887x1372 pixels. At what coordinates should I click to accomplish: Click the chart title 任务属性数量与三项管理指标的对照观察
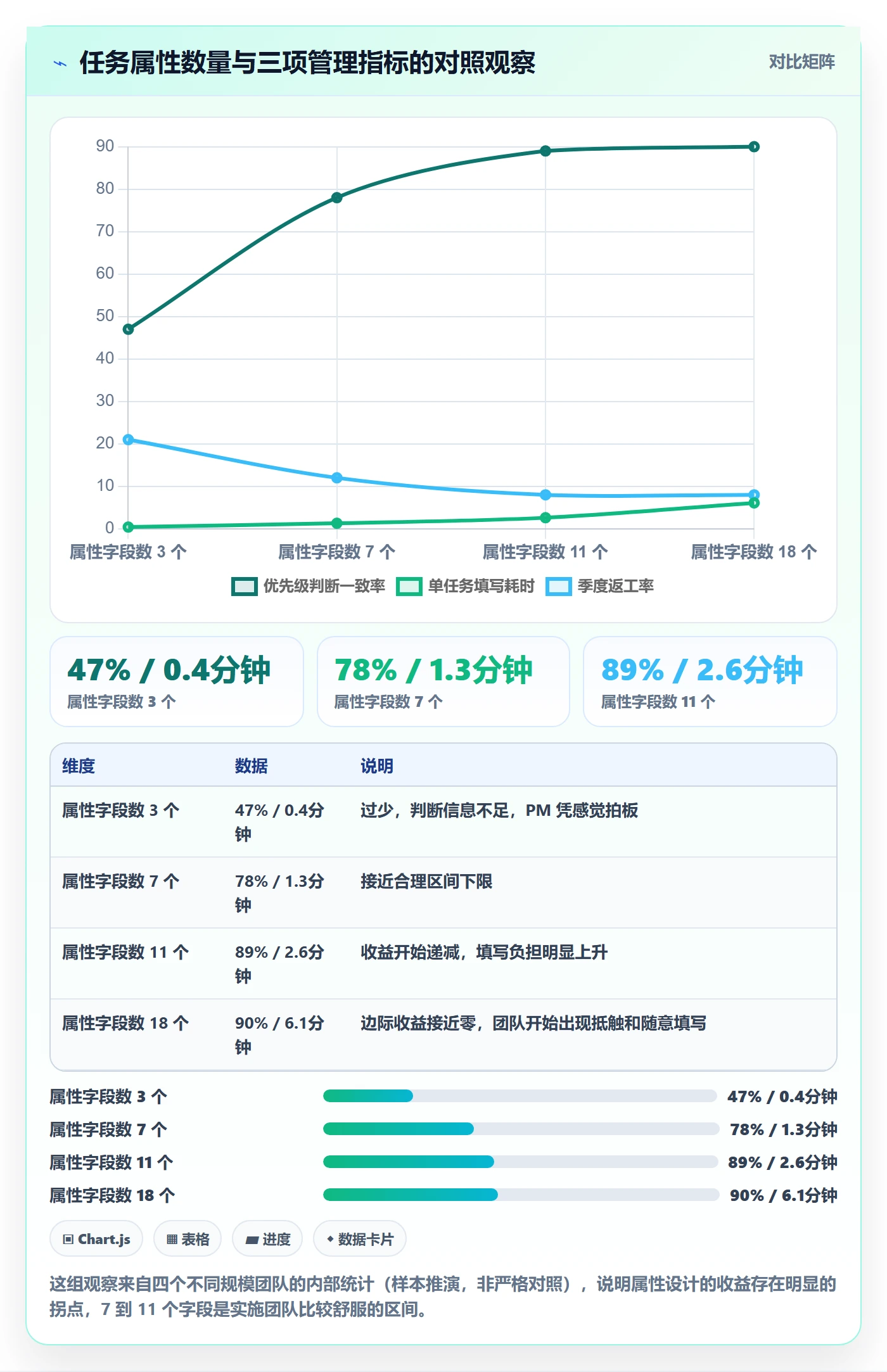coord(307,63)
